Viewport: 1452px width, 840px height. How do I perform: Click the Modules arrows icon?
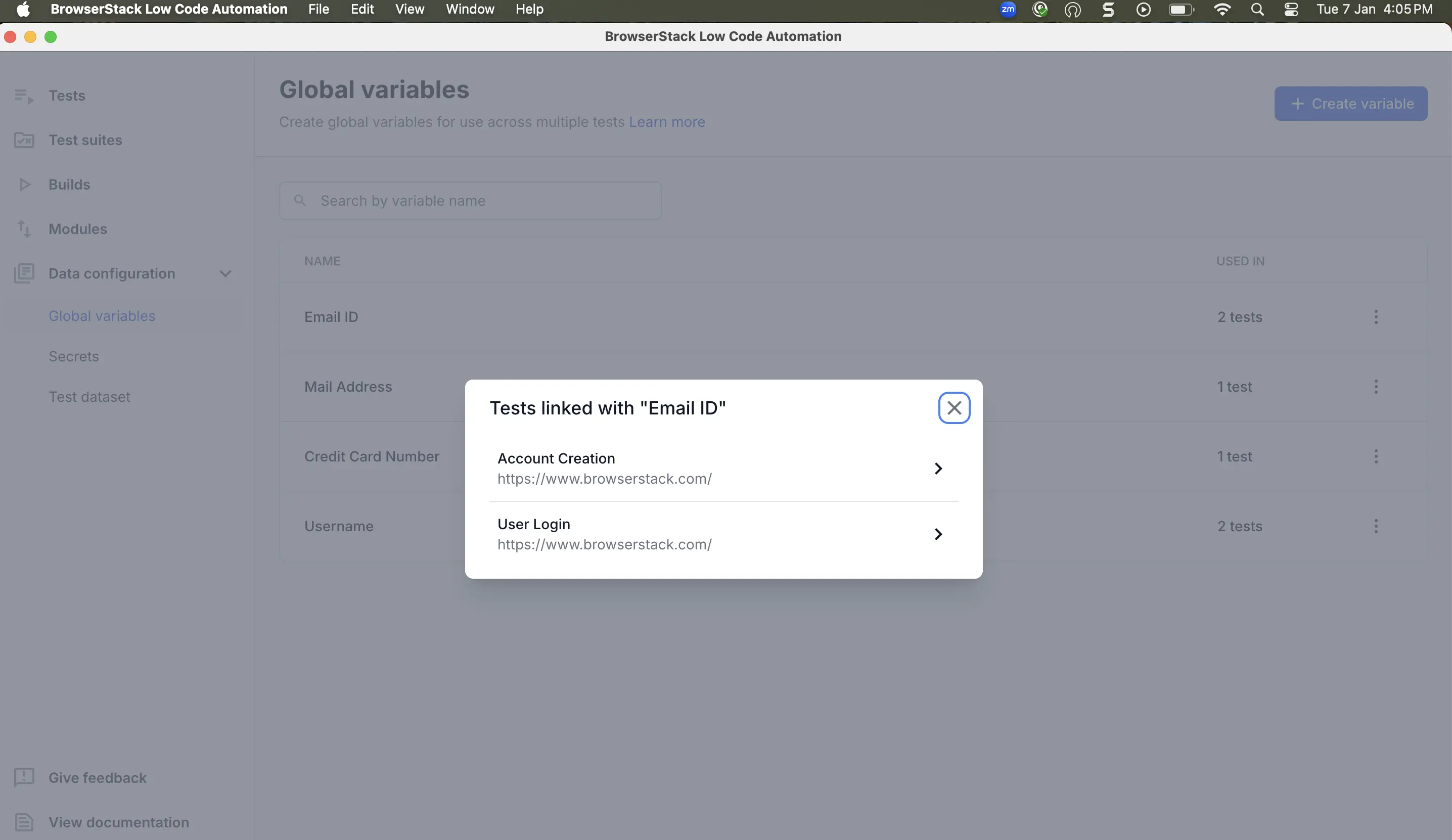[24, 229]
